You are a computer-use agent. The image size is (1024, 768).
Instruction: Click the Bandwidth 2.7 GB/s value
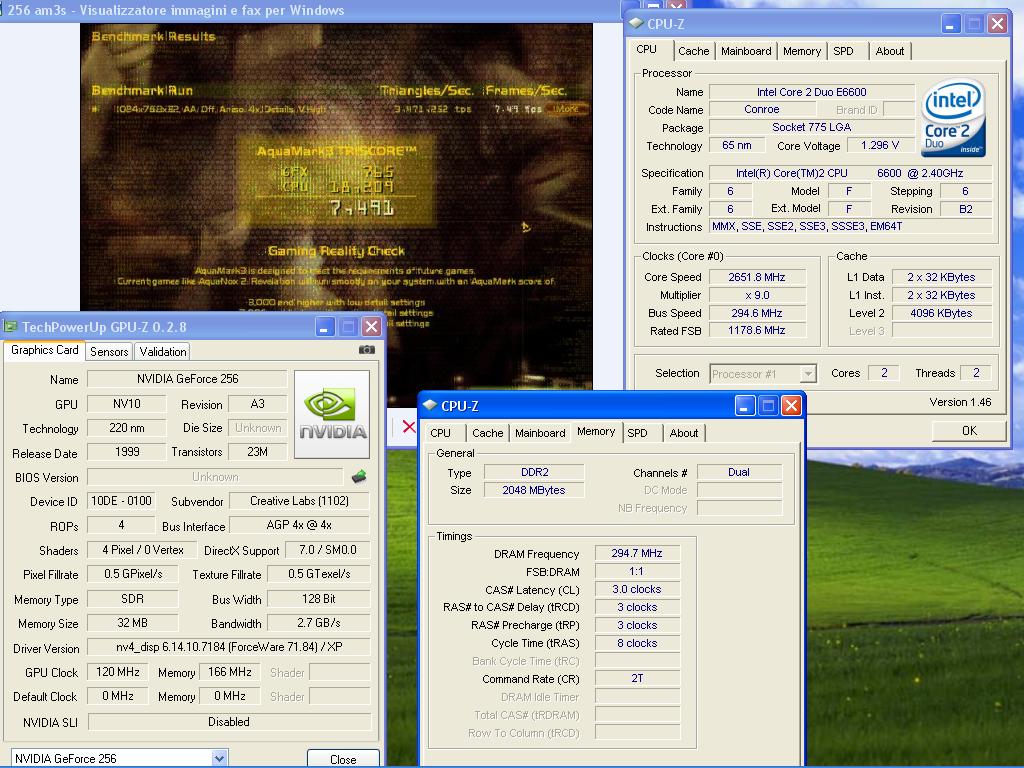tap(319, 622)
